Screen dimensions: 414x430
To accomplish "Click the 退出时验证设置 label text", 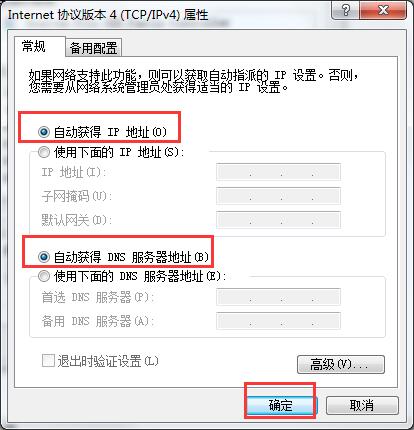I will (108, 361).
